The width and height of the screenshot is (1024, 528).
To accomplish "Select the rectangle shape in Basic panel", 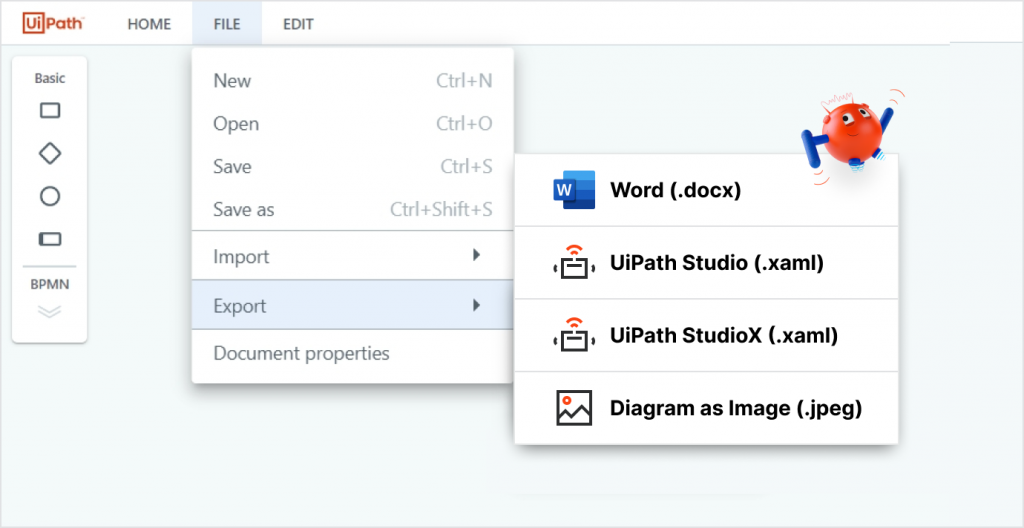I will pos(50,110).
